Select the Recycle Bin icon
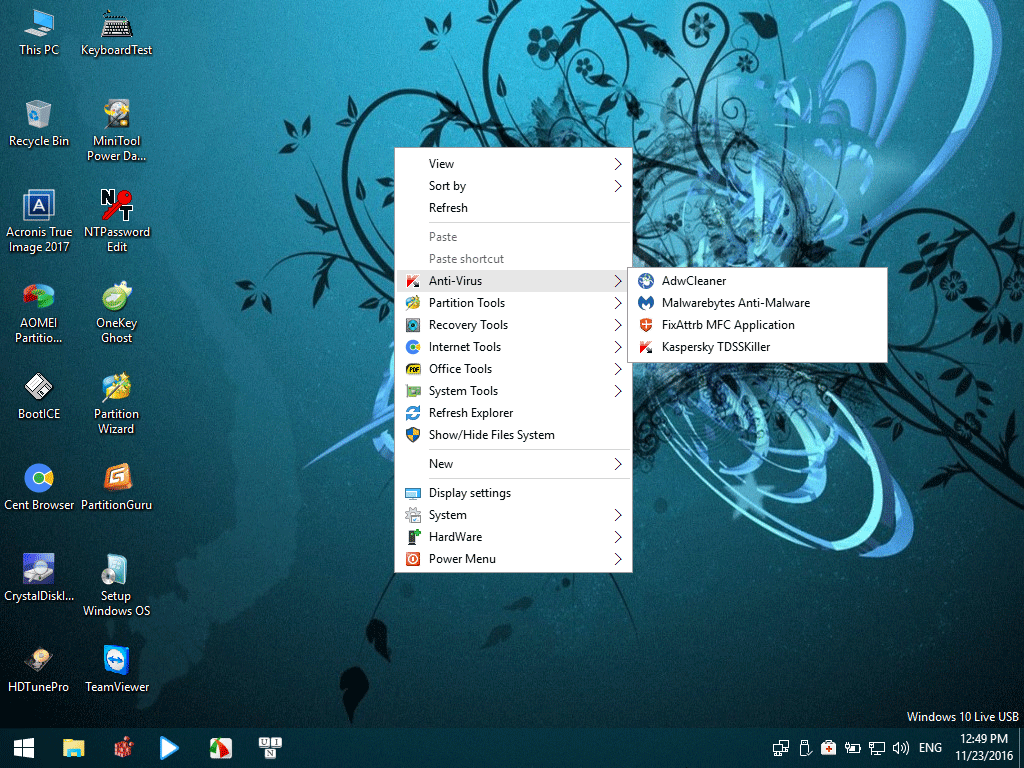 (x=39, y=123)
